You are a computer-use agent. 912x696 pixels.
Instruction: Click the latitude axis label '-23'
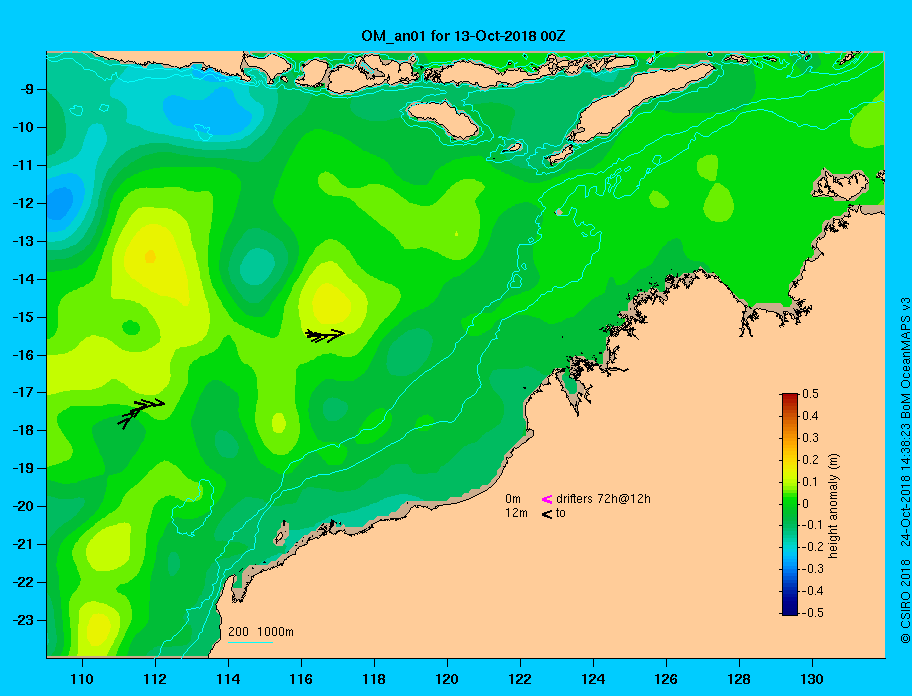point(24,620)
